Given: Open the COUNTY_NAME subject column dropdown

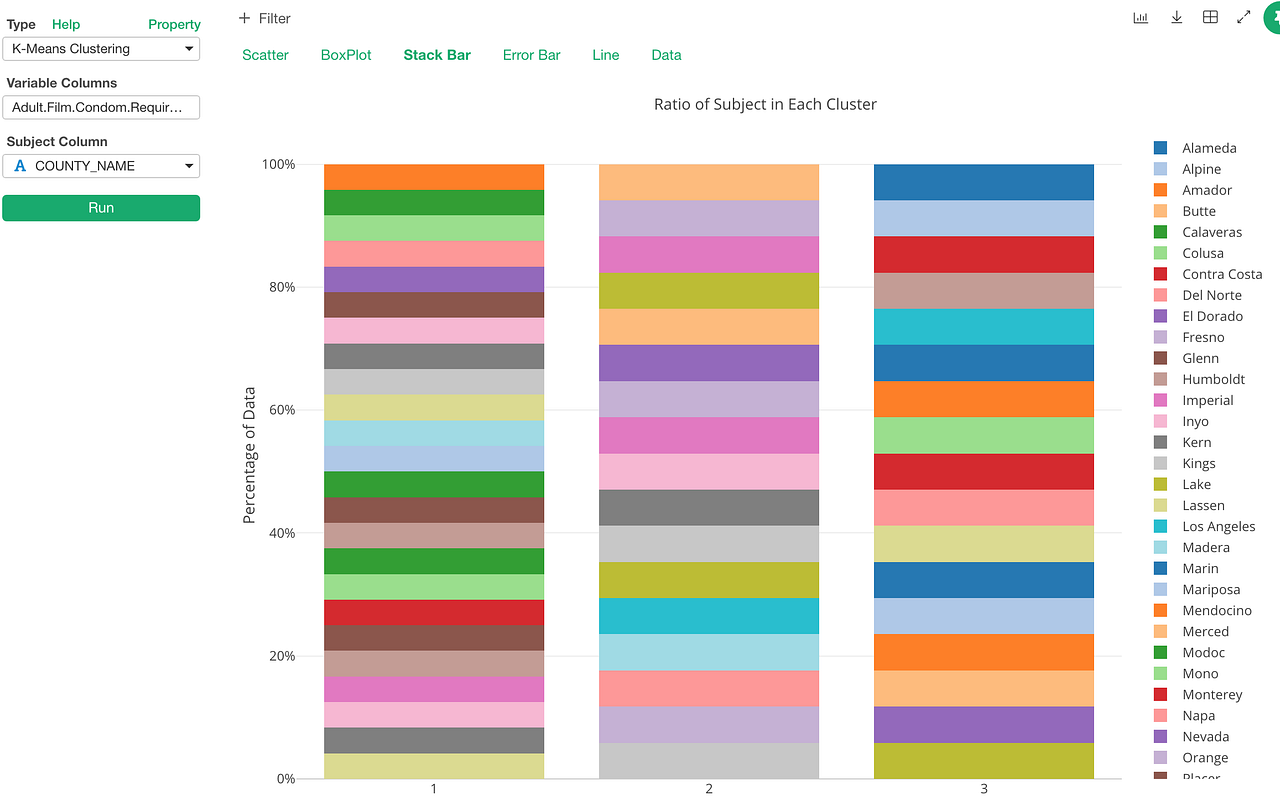Looking at the screenshot, I should tap(101, 165).
